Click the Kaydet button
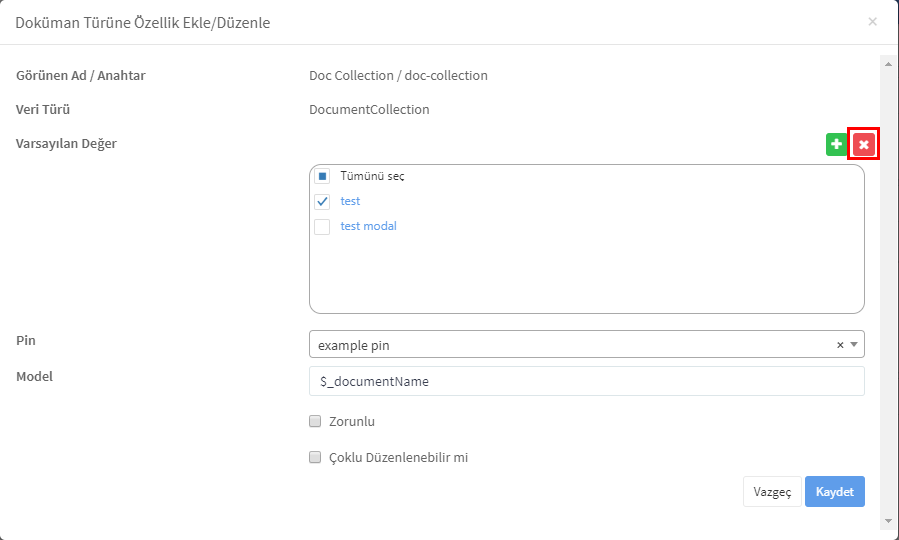899x540 pixels. [835, 492]
